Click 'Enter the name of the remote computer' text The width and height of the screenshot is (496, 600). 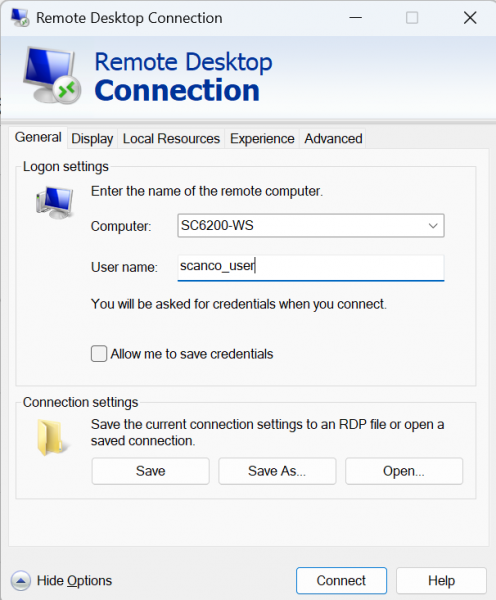coord(207,191)
